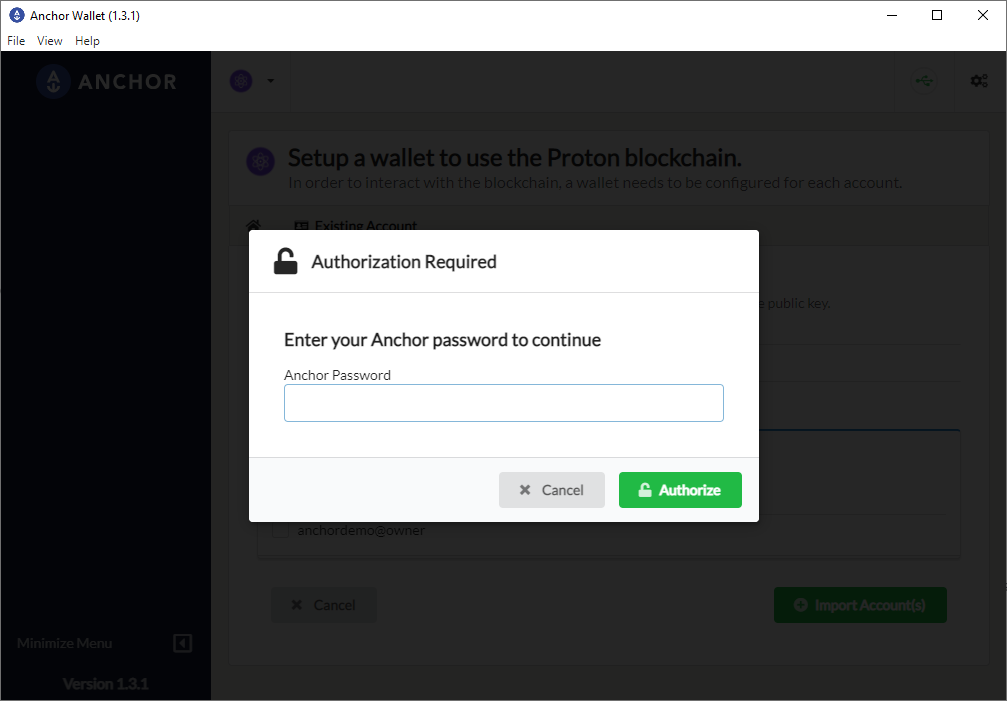Image resolution: width=1007 pixels, height=701 pixels.
Task: Open the File menu
Action: pos(15,40)
